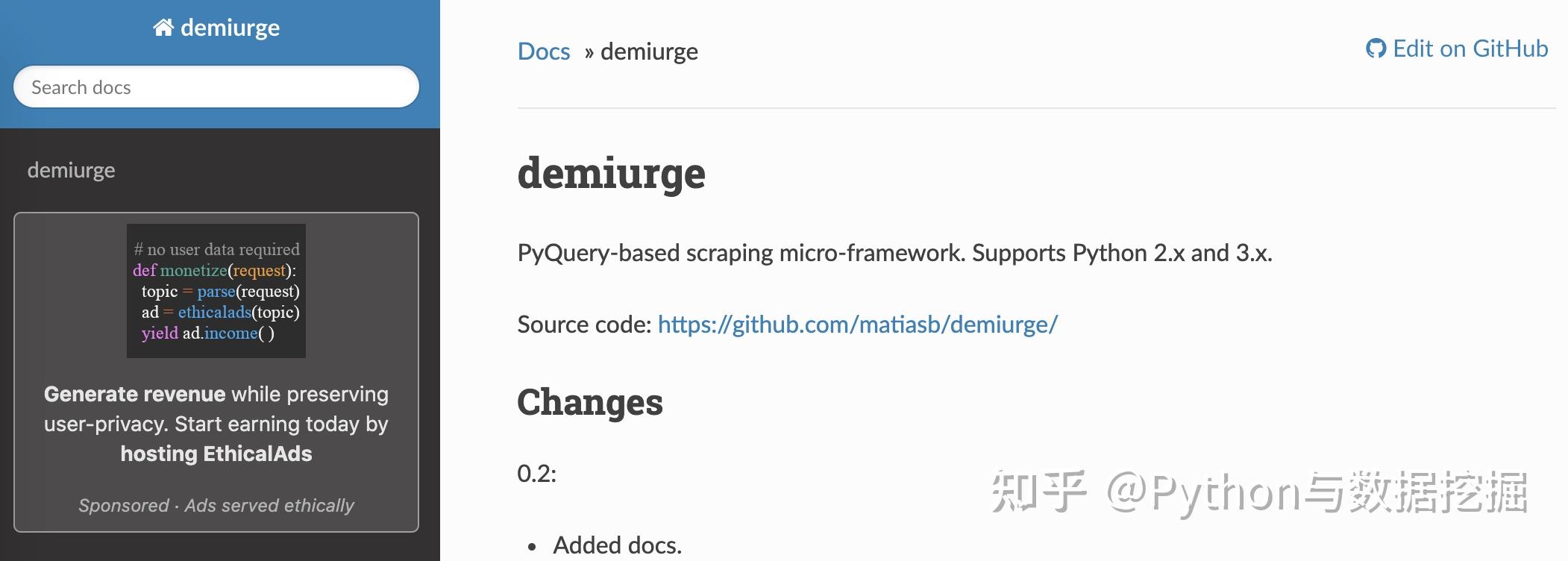Click demiurge in the breadcrumb trail

(x=649, y=51)
